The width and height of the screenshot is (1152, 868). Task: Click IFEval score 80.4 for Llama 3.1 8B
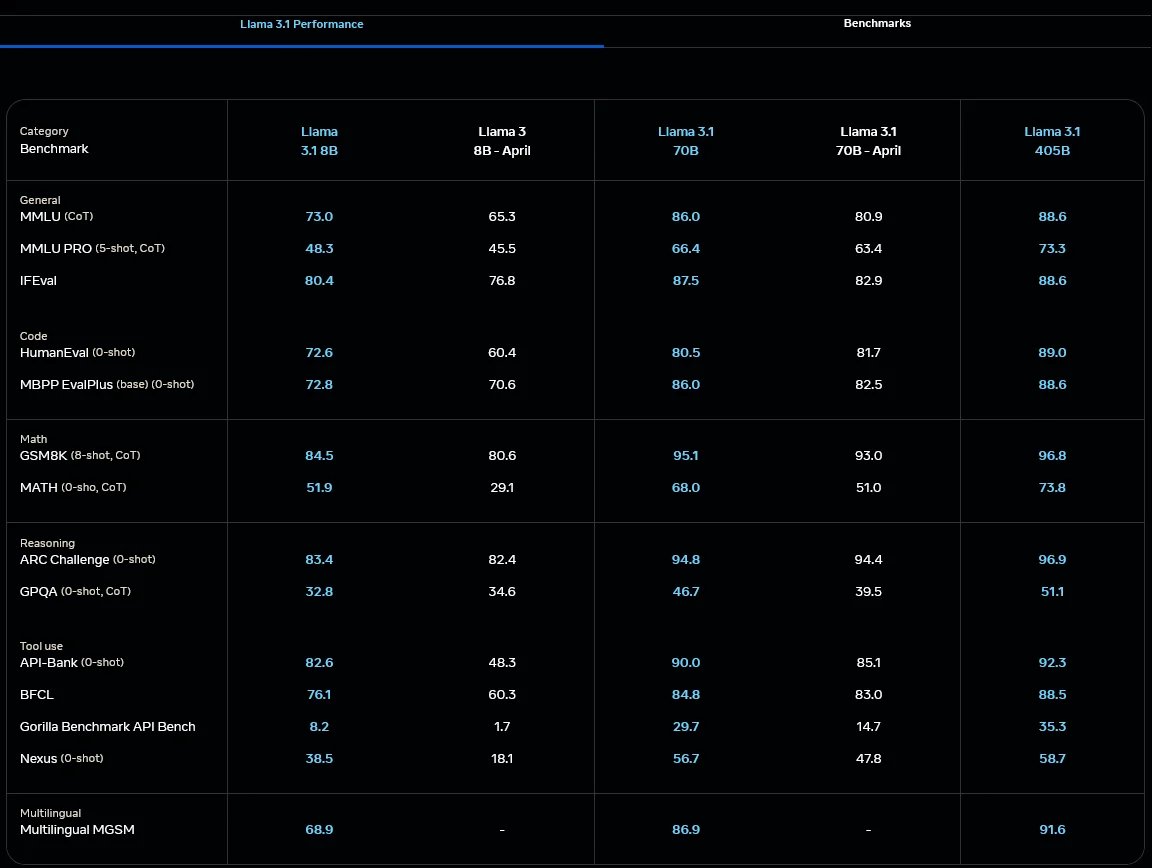point(319,281)
